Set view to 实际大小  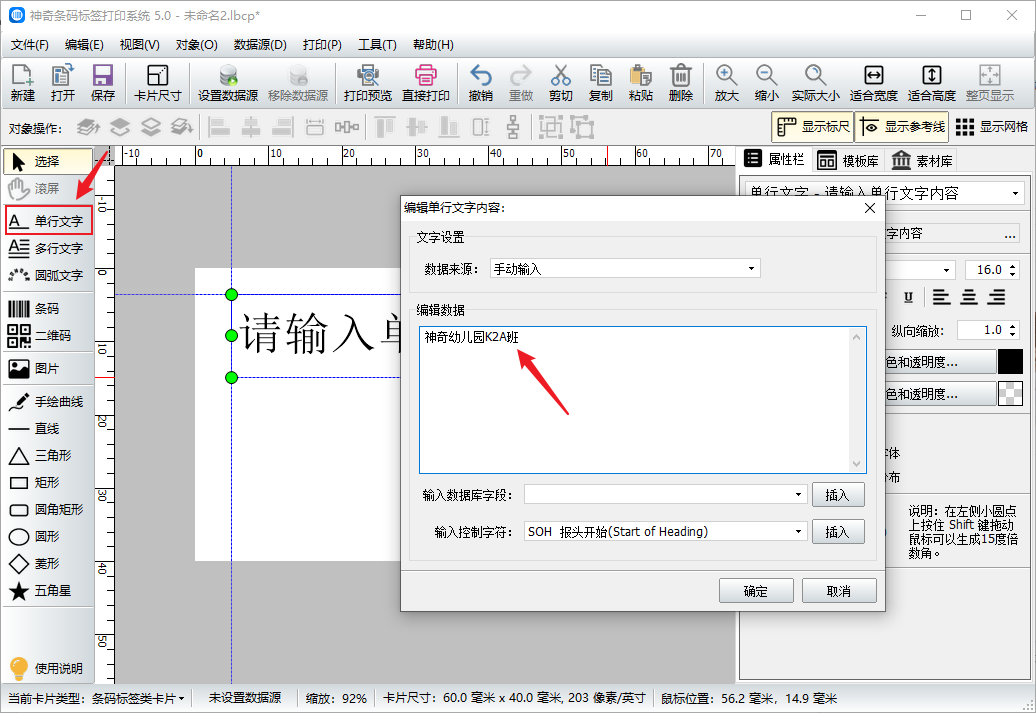[815, 83]
